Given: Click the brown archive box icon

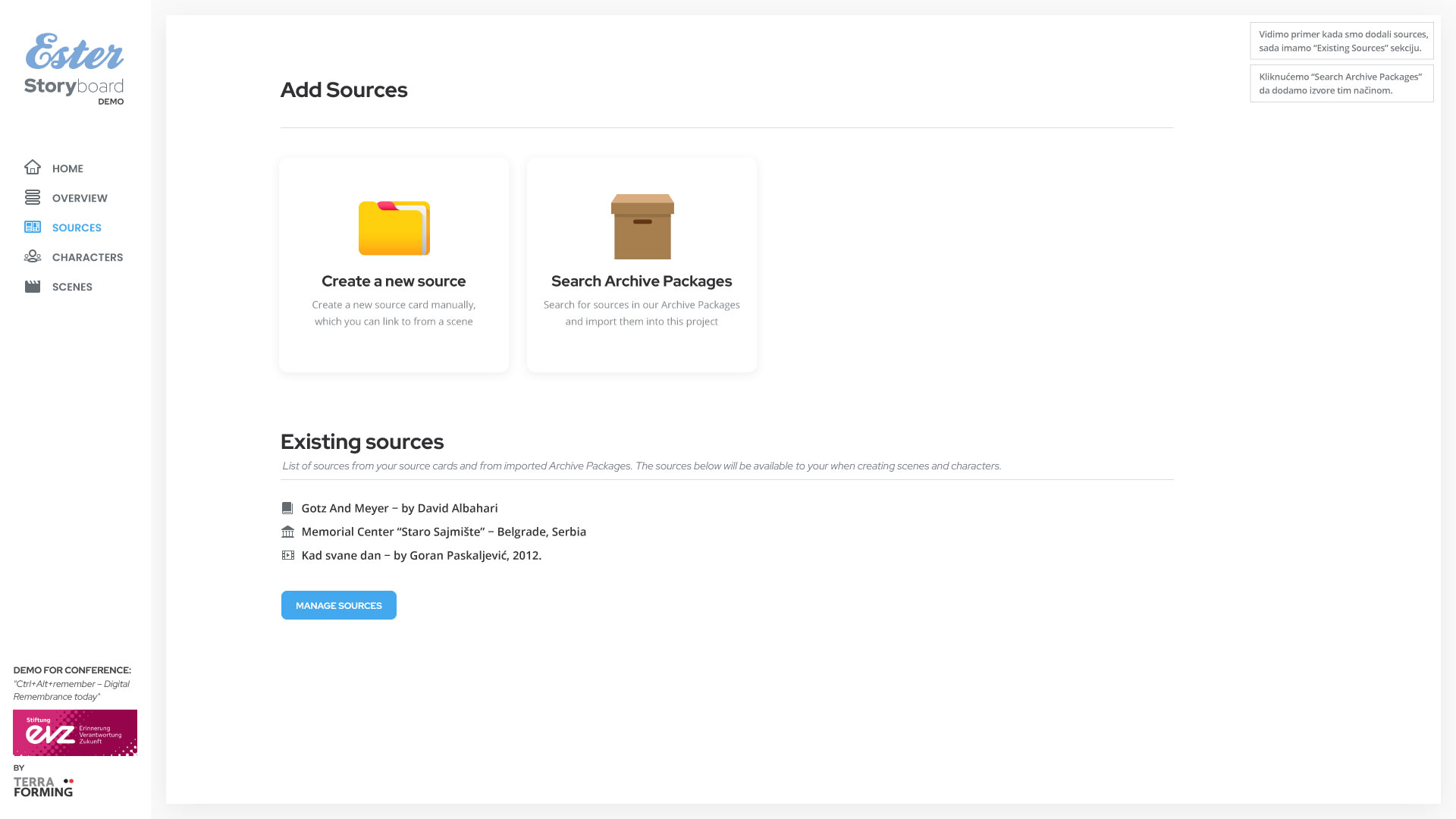Looking at the screenshot, I should [x=642, y=226].
